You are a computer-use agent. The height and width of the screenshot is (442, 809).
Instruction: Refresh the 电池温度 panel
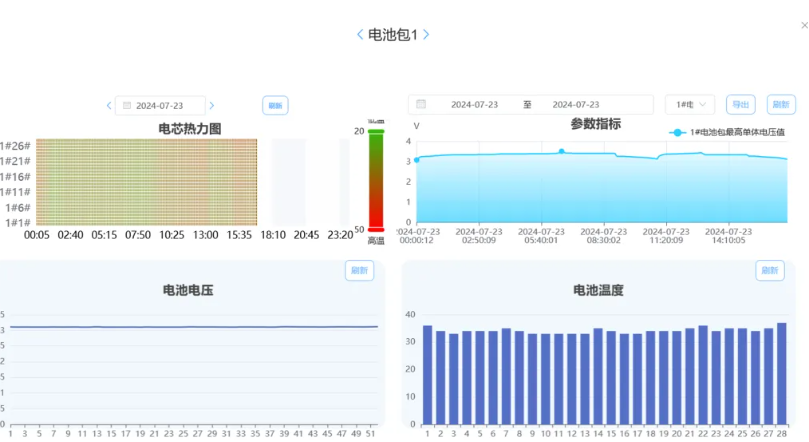click(x=769, y=270)
